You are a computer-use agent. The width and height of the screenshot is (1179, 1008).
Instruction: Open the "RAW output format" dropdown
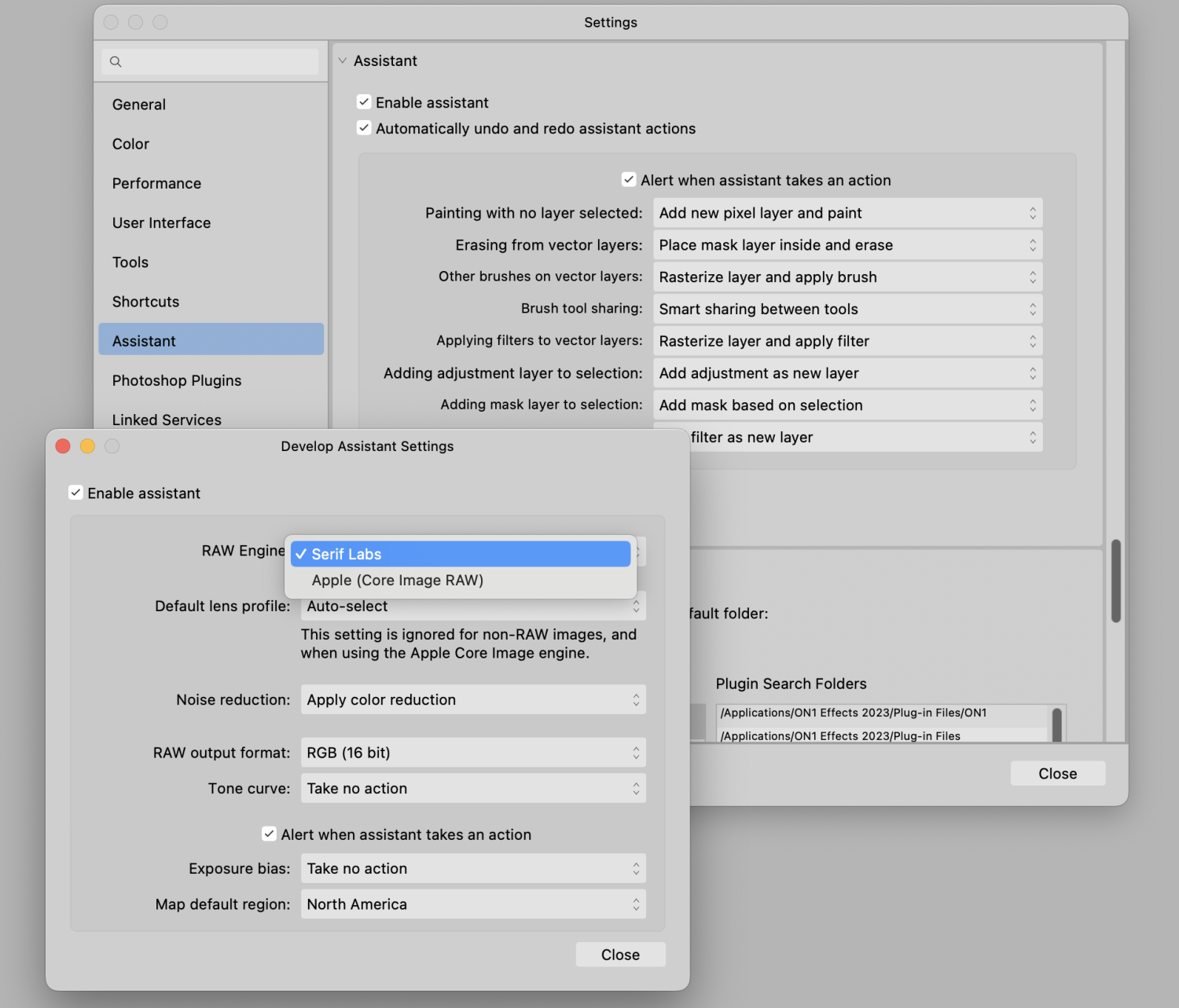(472, 752)
